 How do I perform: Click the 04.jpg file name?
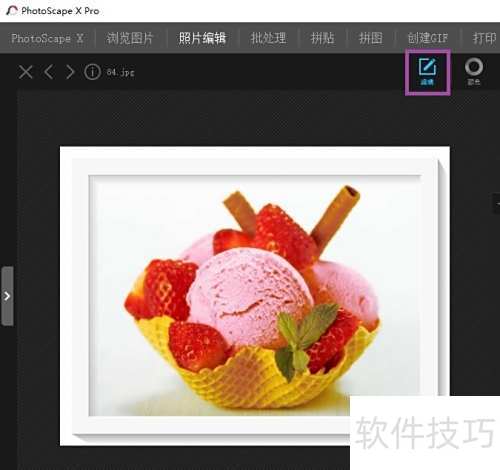pyautogui.click(x=120, y=72)
